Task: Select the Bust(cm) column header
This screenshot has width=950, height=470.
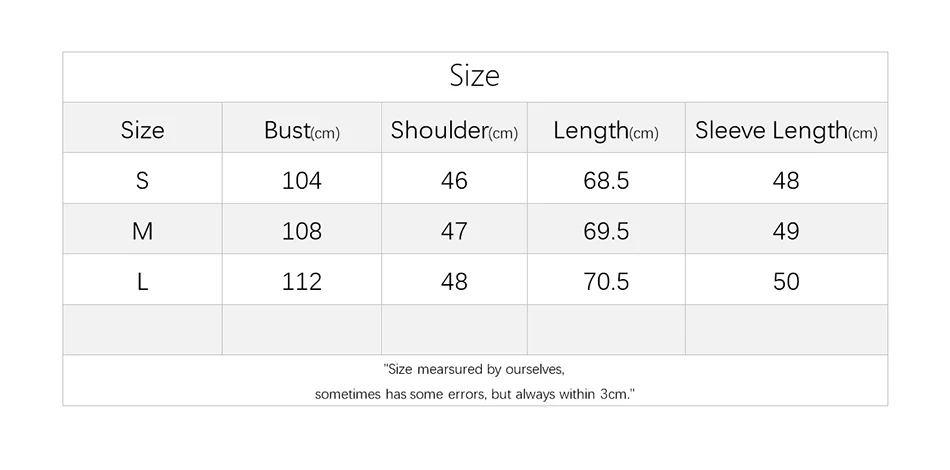Action: [301, 130]
